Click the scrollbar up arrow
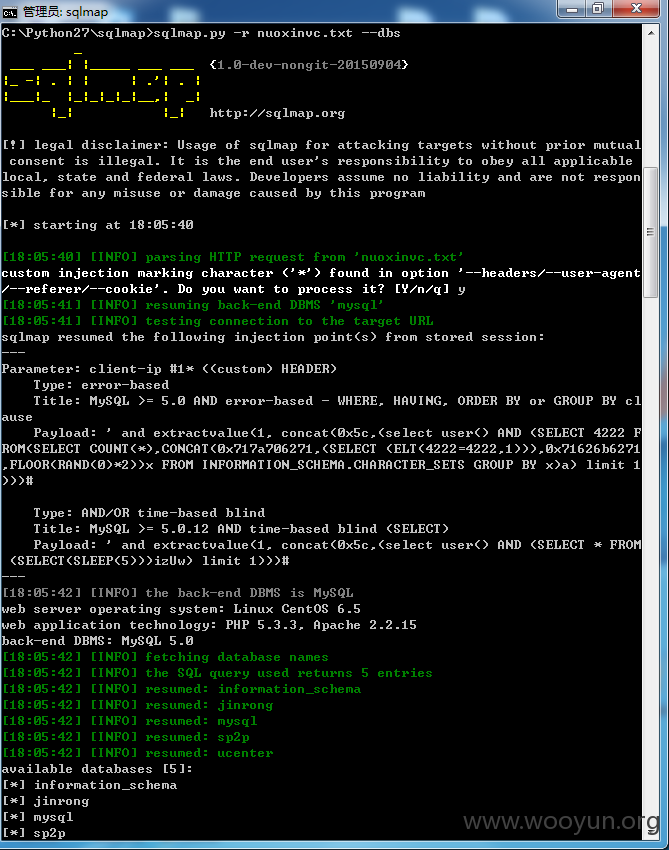The height and width of the screenshot is (850, 669). pos(651,33)
